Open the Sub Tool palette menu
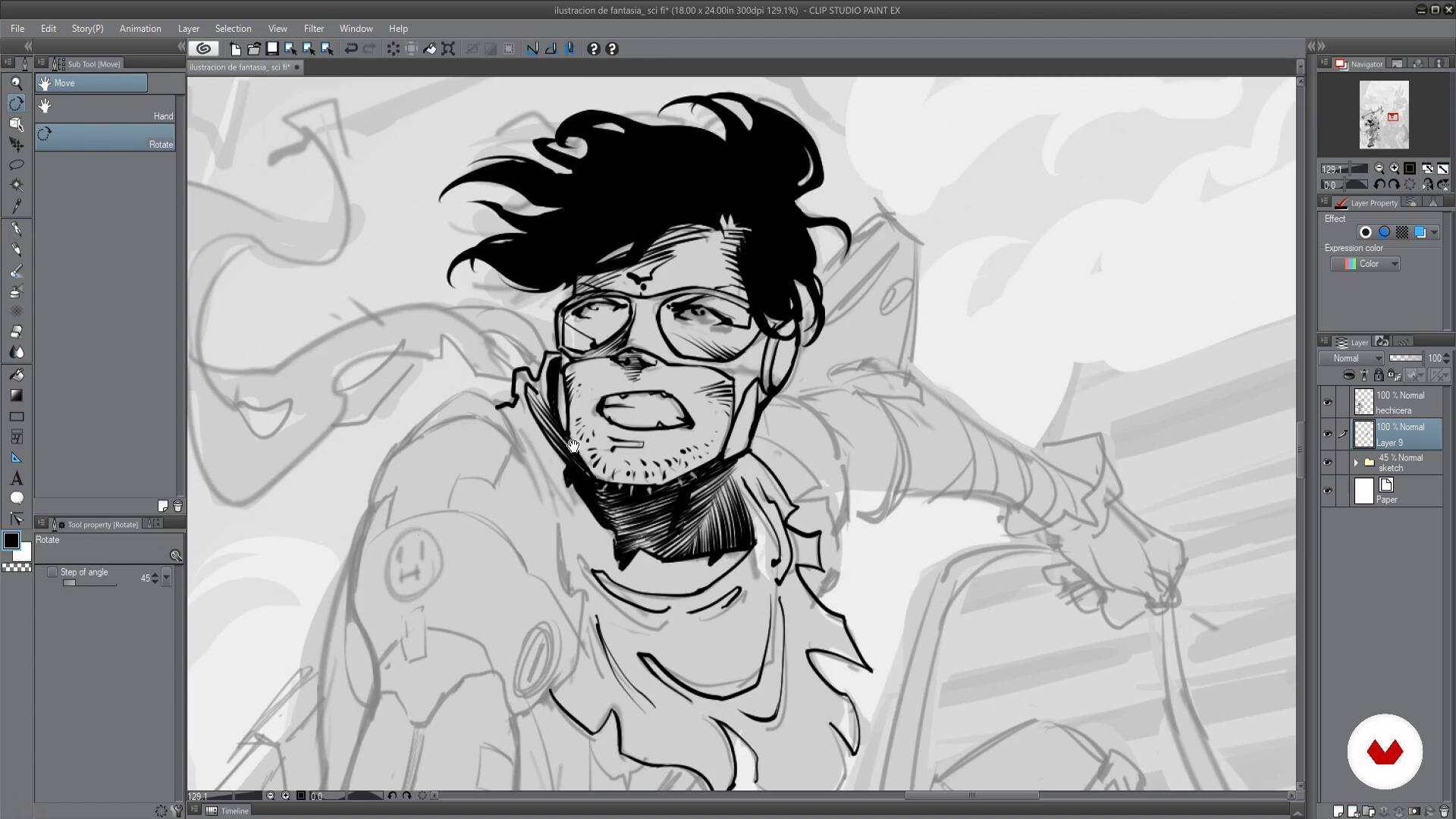This screenshot has width=1456, height=819. point(42,63)
